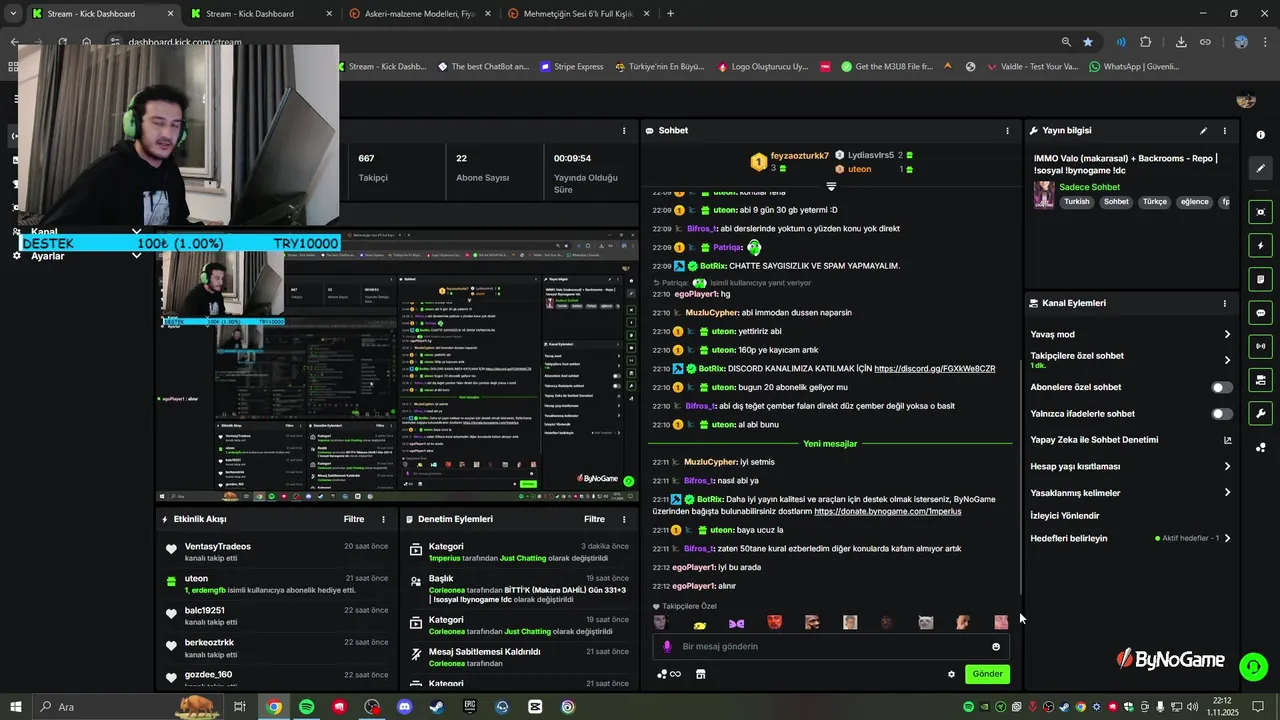1280x720 pixels.
Task: Open three-dot menu in Denetim Eylemleri panel
Action: point(624,519)
